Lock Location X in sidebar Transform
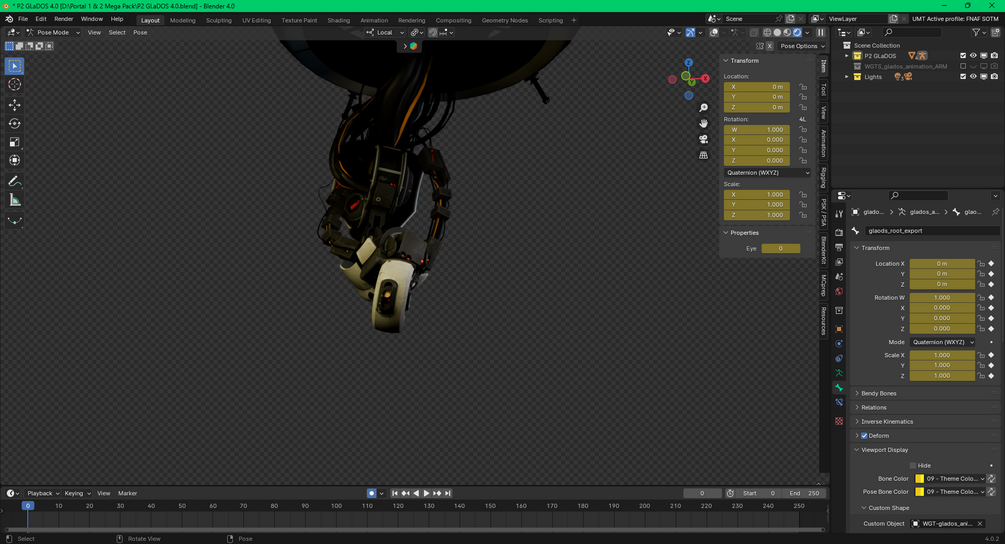Image resolution: width=1005 pixels, height=544 pixels. tap(803, 87)
